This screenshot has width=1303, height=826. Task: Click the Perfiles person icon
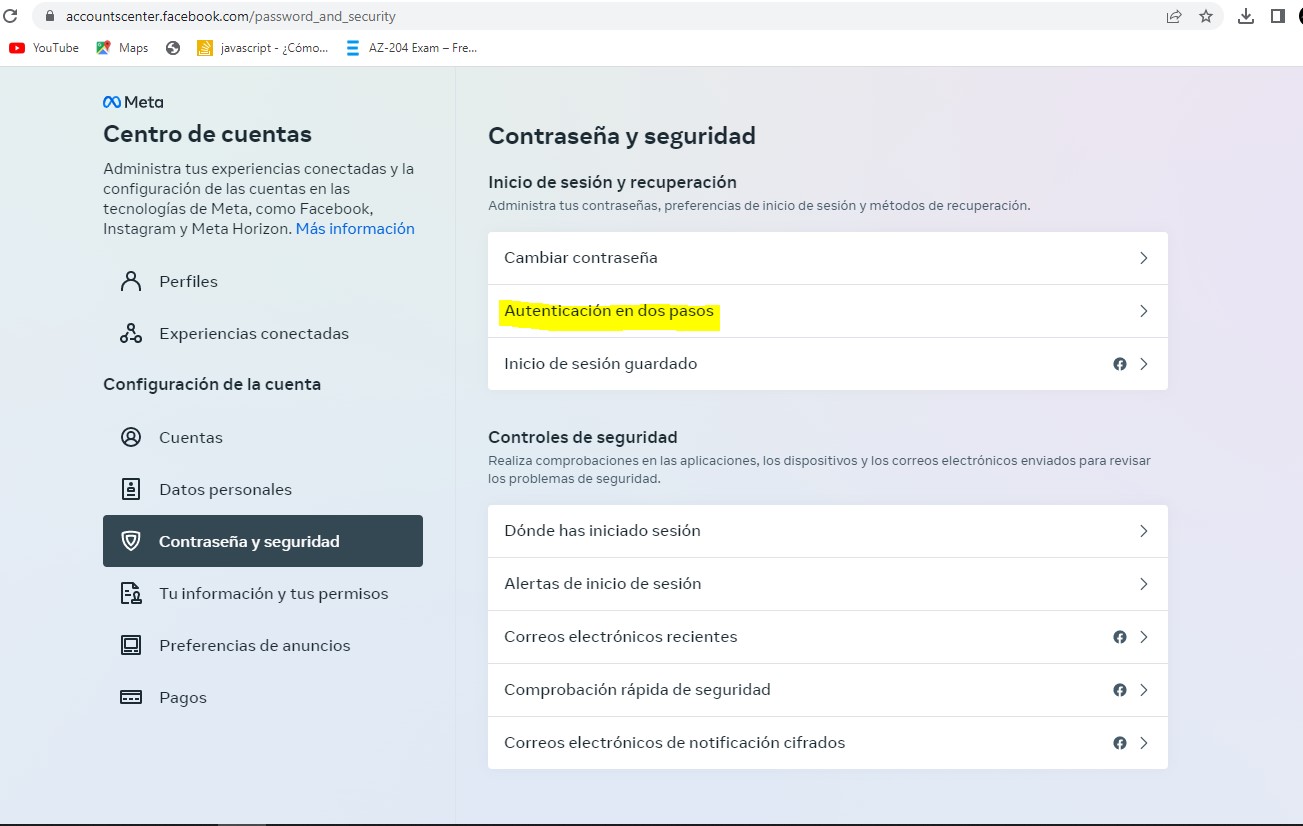point(131,281)
